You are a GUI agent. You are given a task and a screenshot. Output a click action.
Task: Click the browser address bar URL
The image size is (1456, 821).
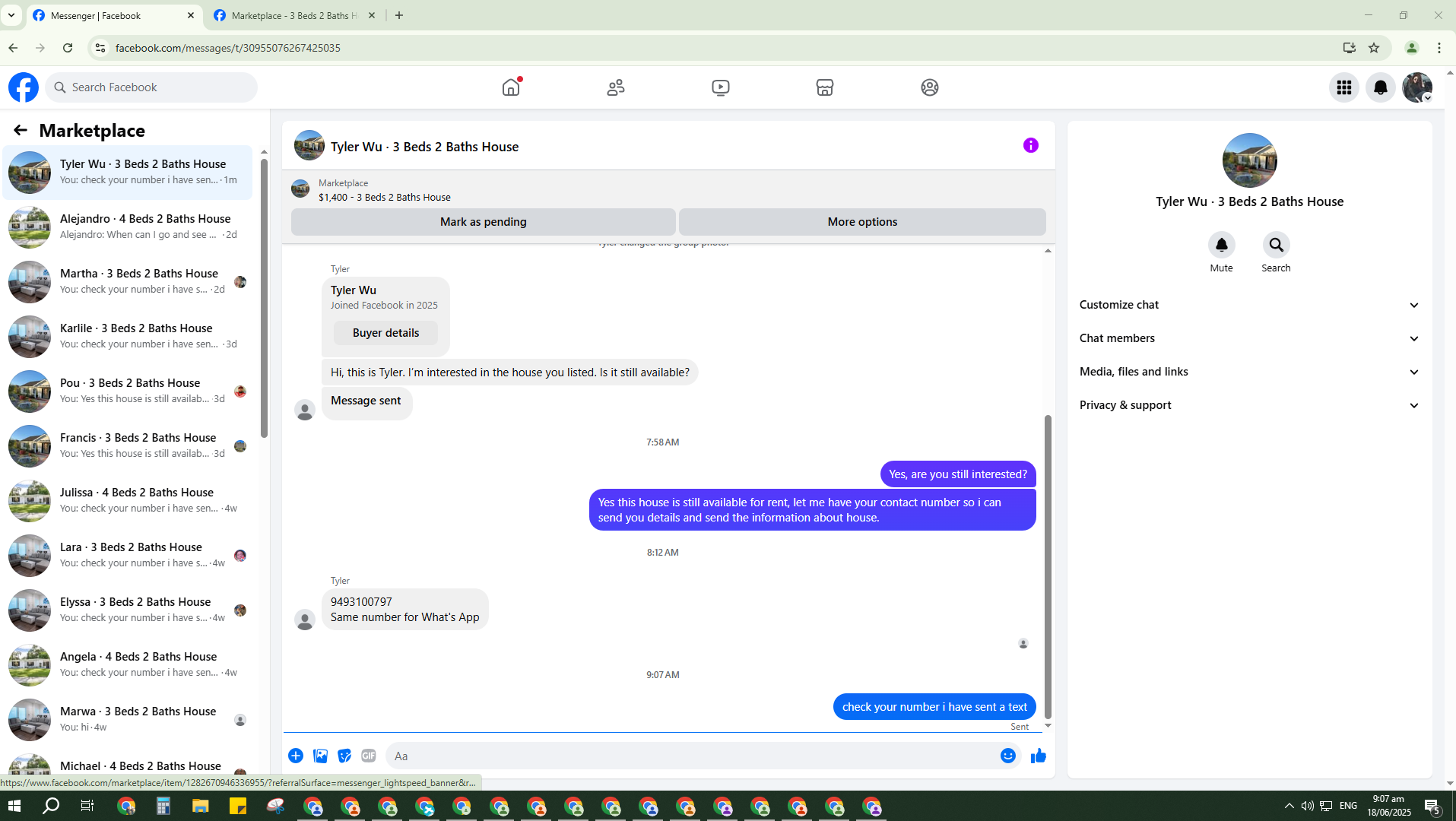pos(228,48)
